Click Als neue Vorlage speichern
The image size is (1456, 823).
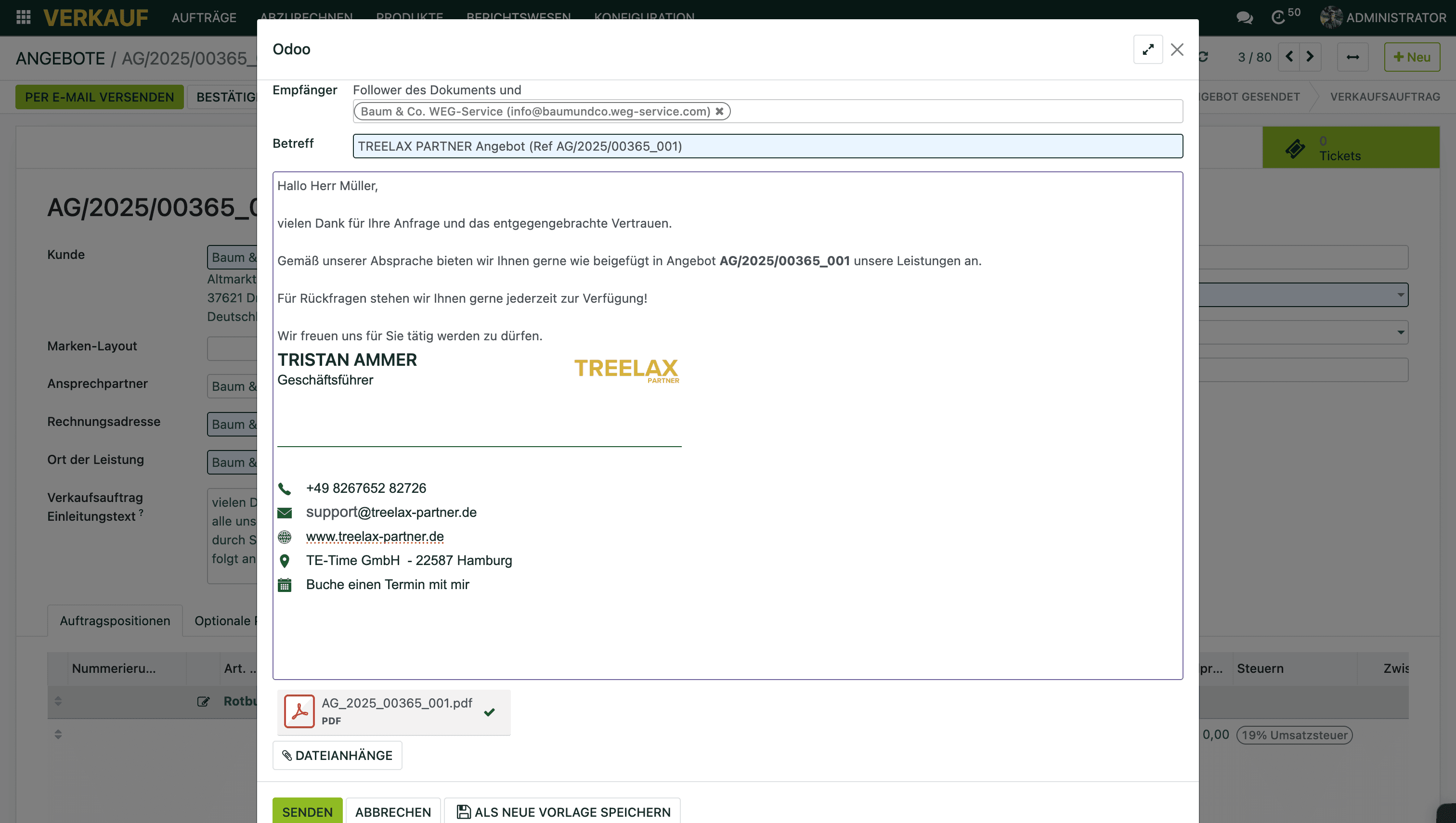(x=562, y=812)
